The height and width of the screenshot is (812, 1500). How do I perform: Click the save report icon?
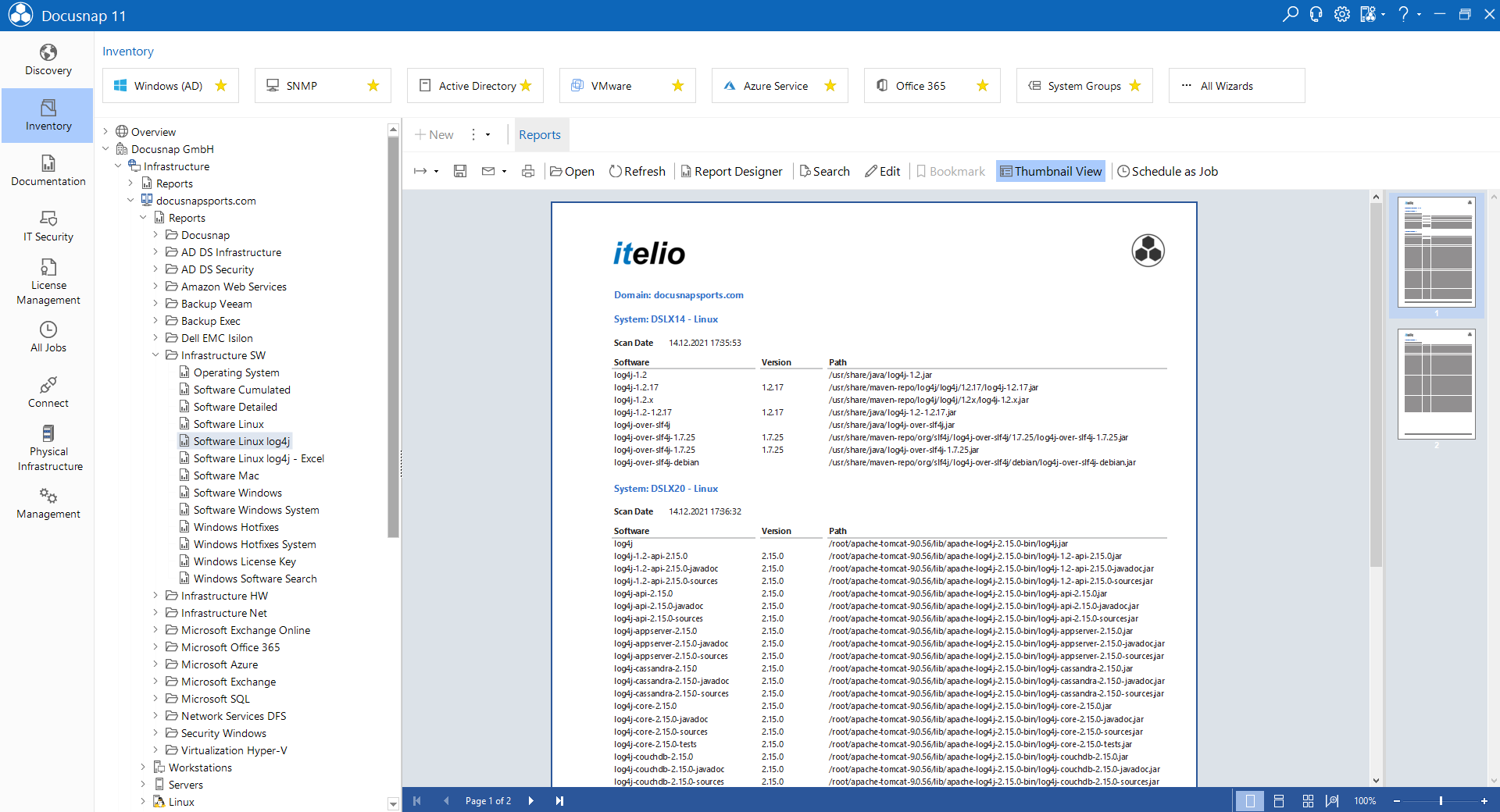[460, 171]
